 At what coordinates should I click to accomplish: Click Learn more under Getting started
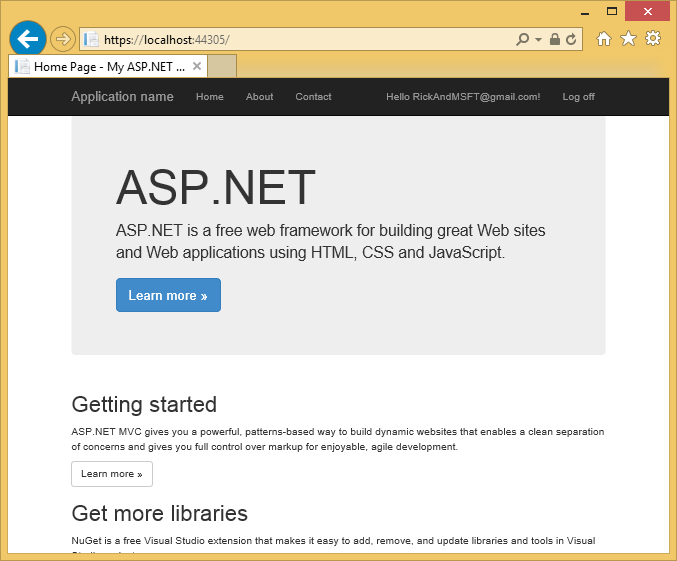(x=112, y=474)
